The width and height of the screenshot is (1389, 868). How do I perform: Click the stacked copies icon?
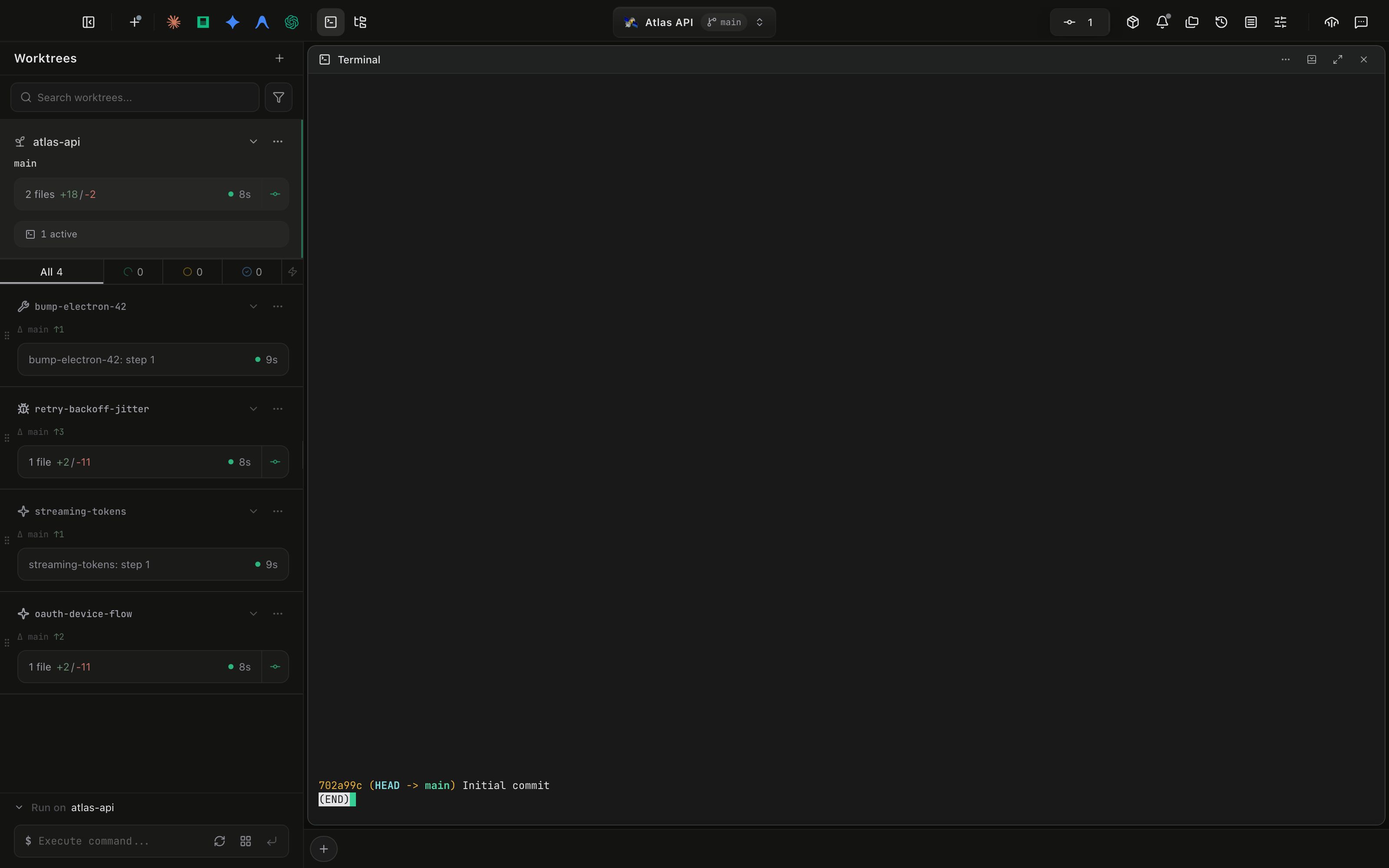(1192, 23)
